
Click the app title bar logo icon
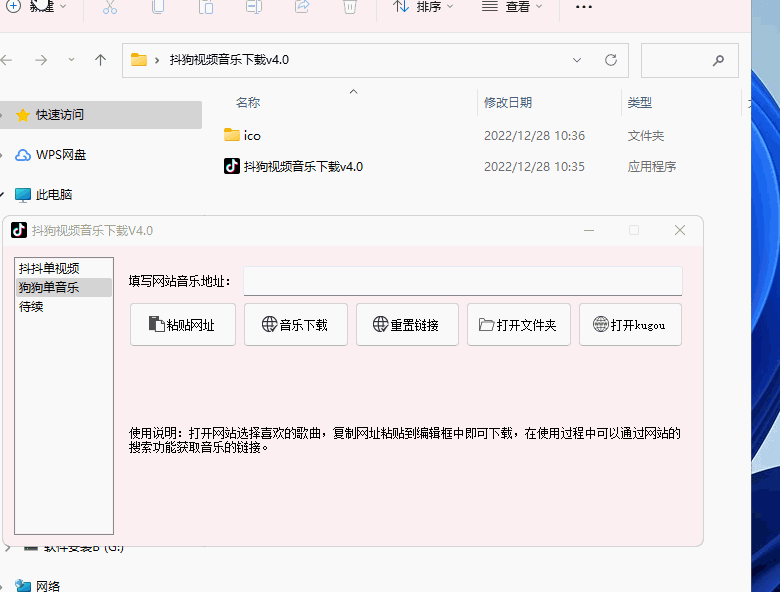click(x=19, y=230)
